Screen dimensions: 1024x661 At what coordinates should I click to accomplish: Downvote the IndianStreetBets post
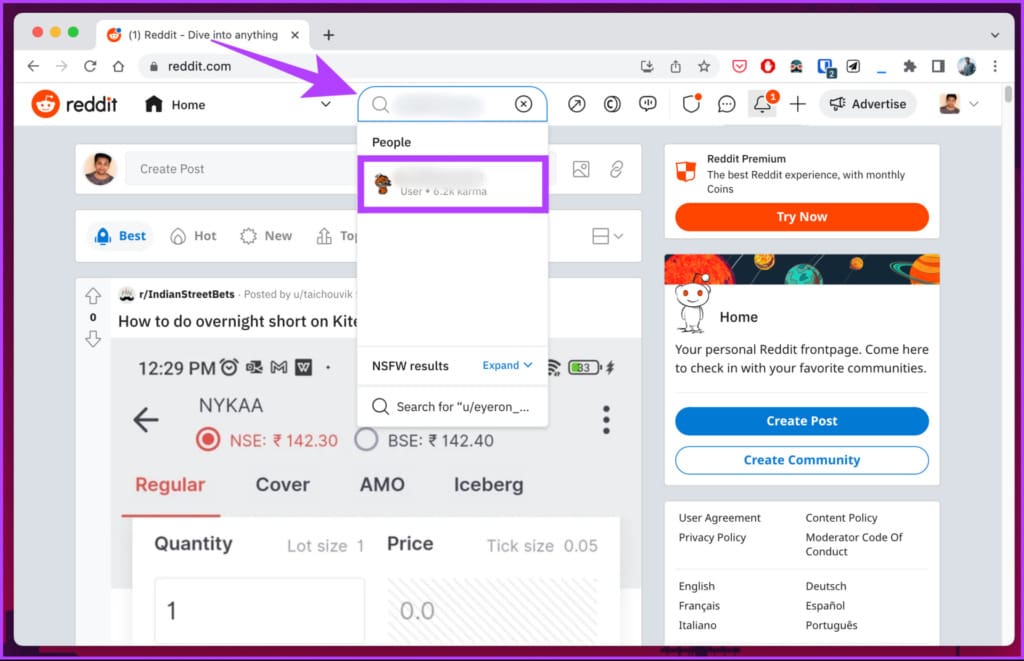click(93, 338)
